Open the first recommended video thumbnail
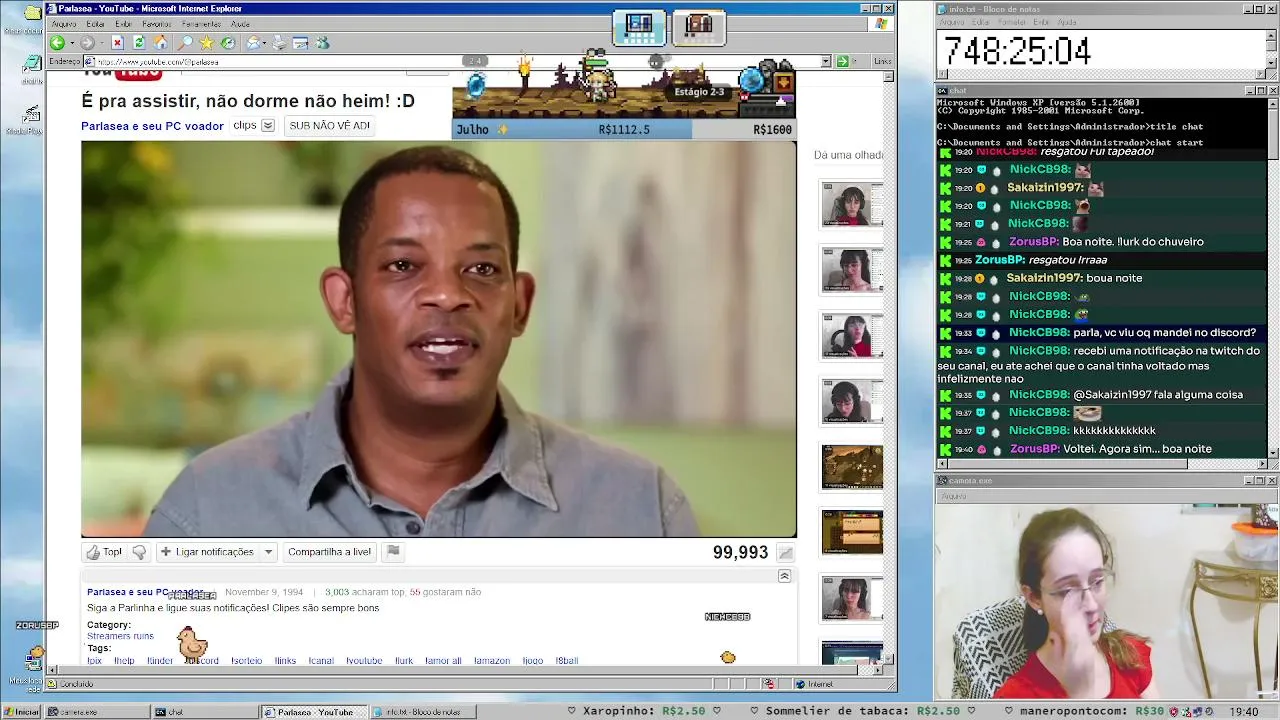Image resolution: width=1280 pixels, height=720 pixels. click(852, 204)
